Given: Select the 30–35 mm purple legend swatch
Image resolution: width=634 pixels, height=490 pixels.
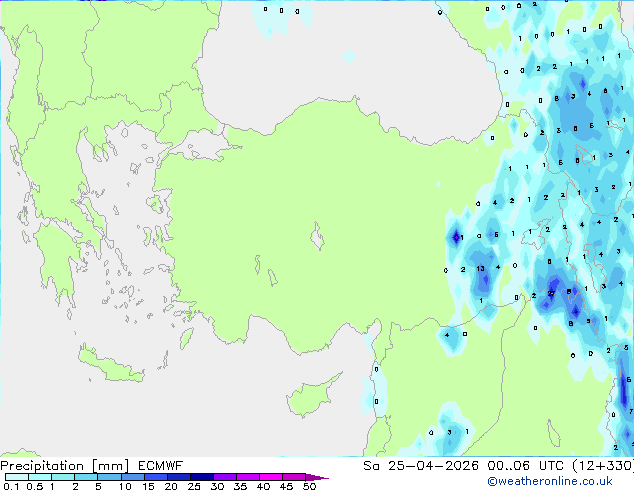Looking at the screenshot, I should point(224,477).
